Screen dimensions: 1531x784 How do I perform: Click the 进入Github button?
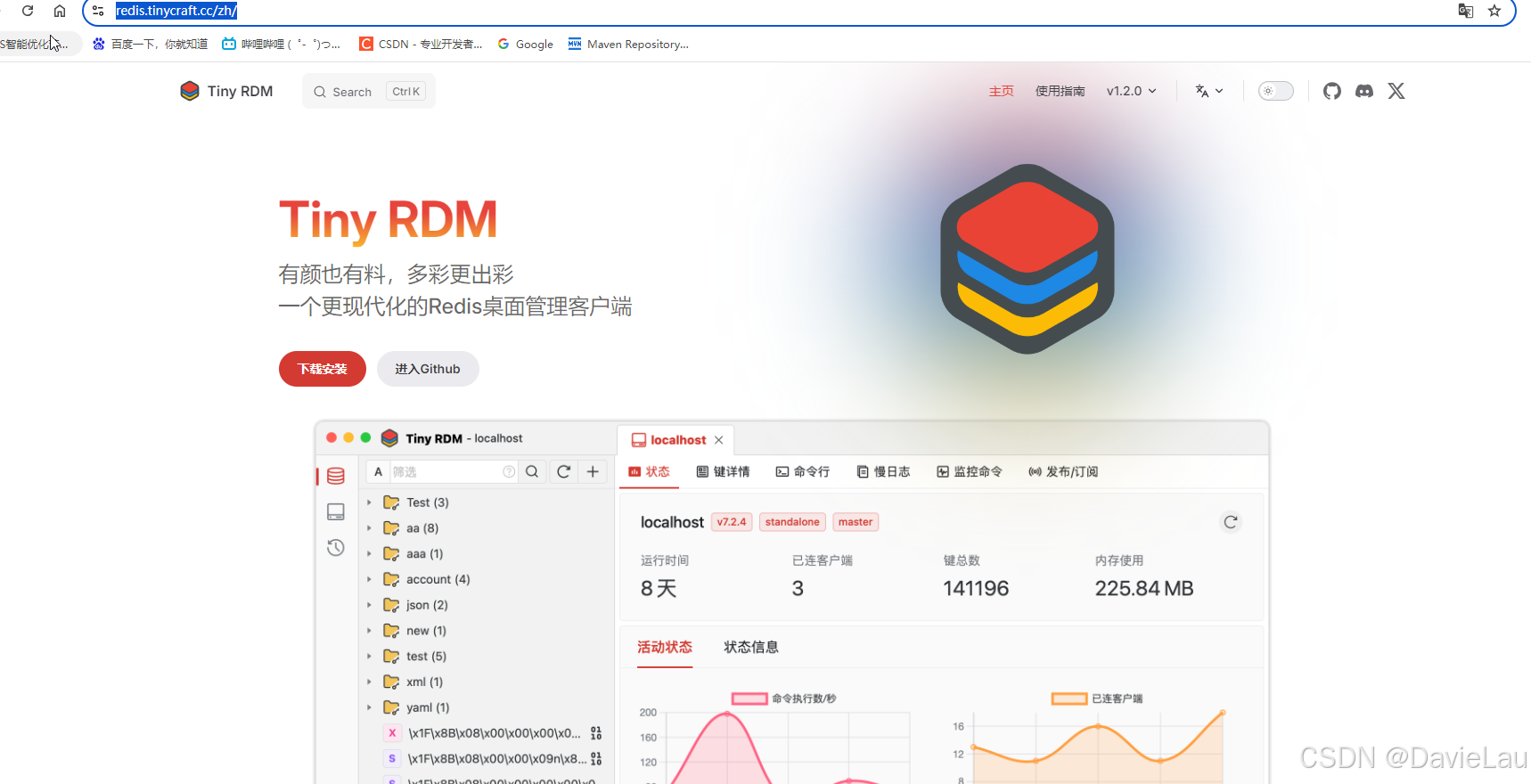point(428,369)
